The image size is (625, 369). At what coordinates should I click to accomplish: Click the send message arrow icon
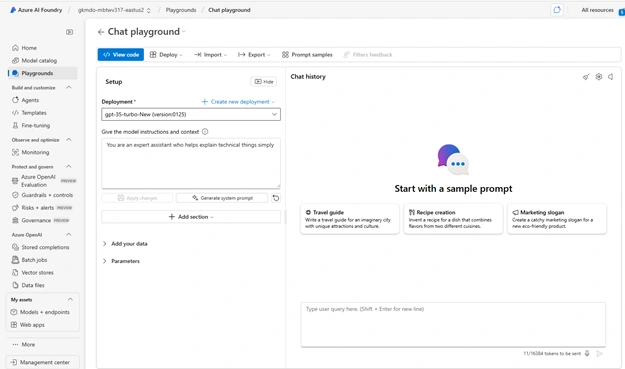tap(599, 353)
